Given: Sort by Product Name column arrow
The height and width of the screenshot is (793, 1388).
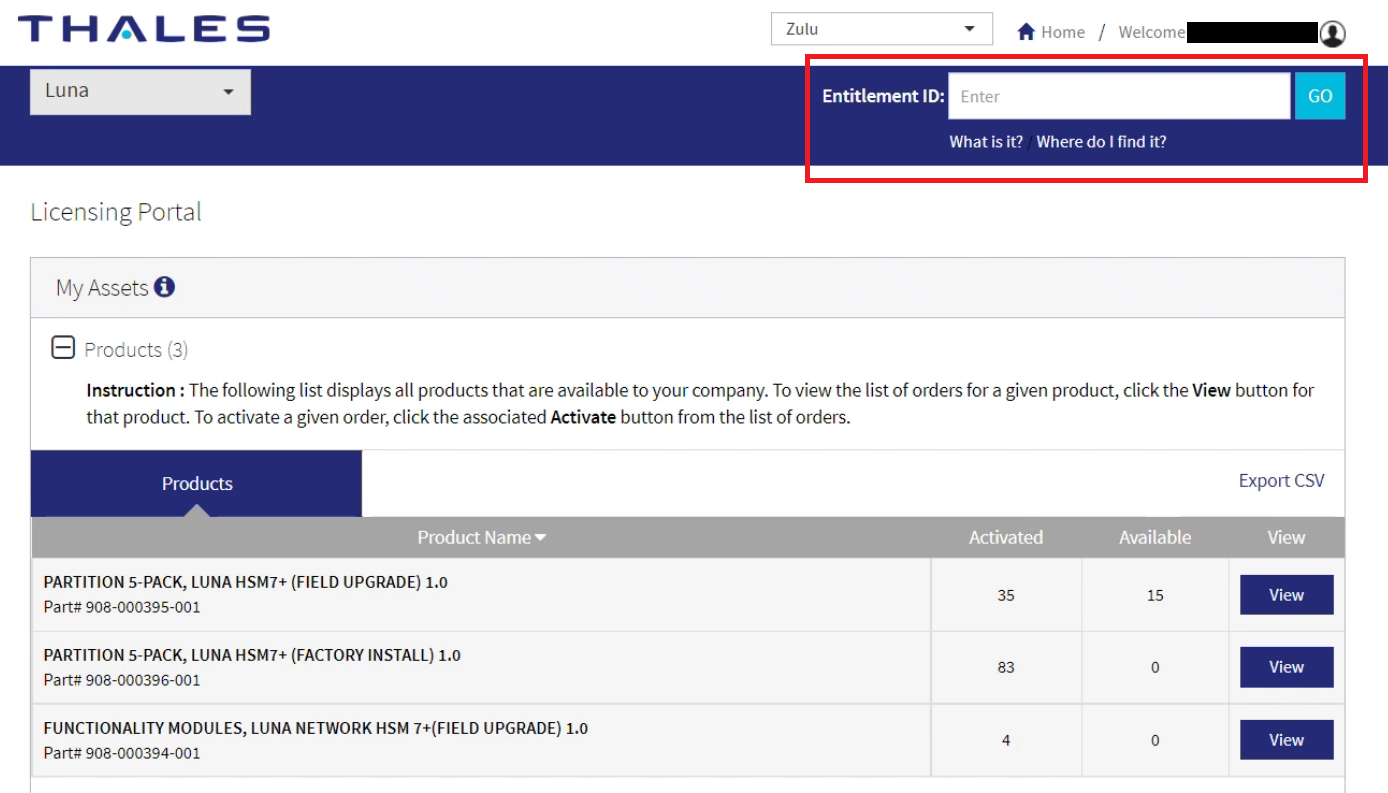Looking at the screenshot, I should (x=540, y=538).
